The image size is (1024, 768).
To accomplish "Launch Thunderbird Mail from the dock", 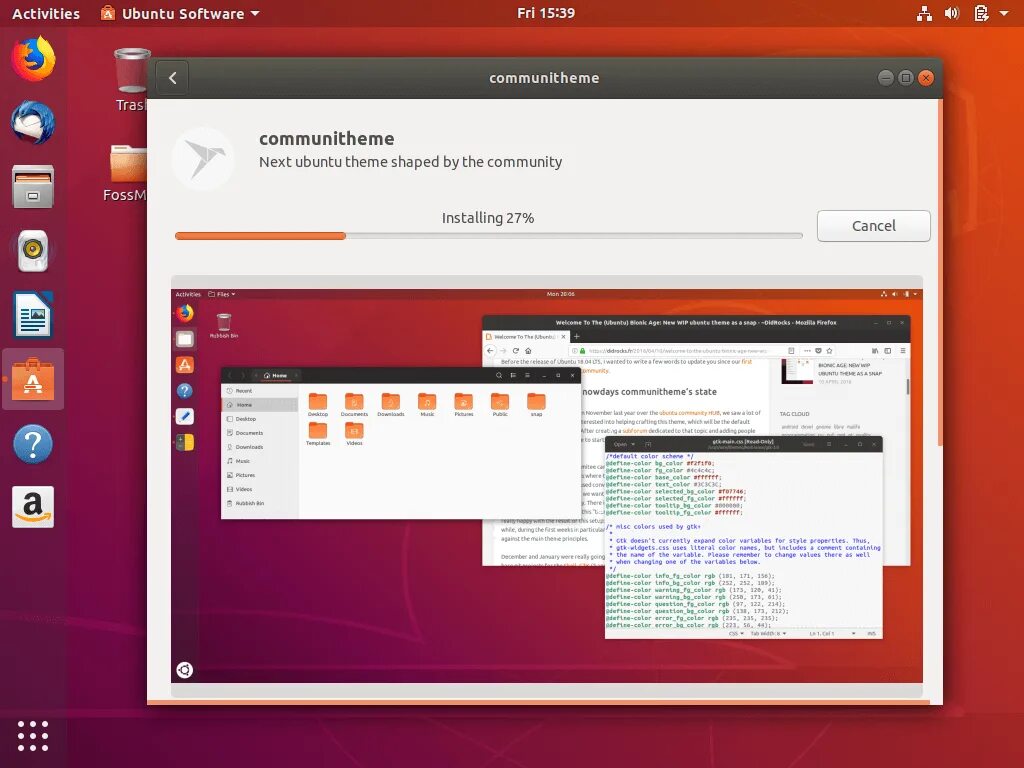I will (33, 122).
